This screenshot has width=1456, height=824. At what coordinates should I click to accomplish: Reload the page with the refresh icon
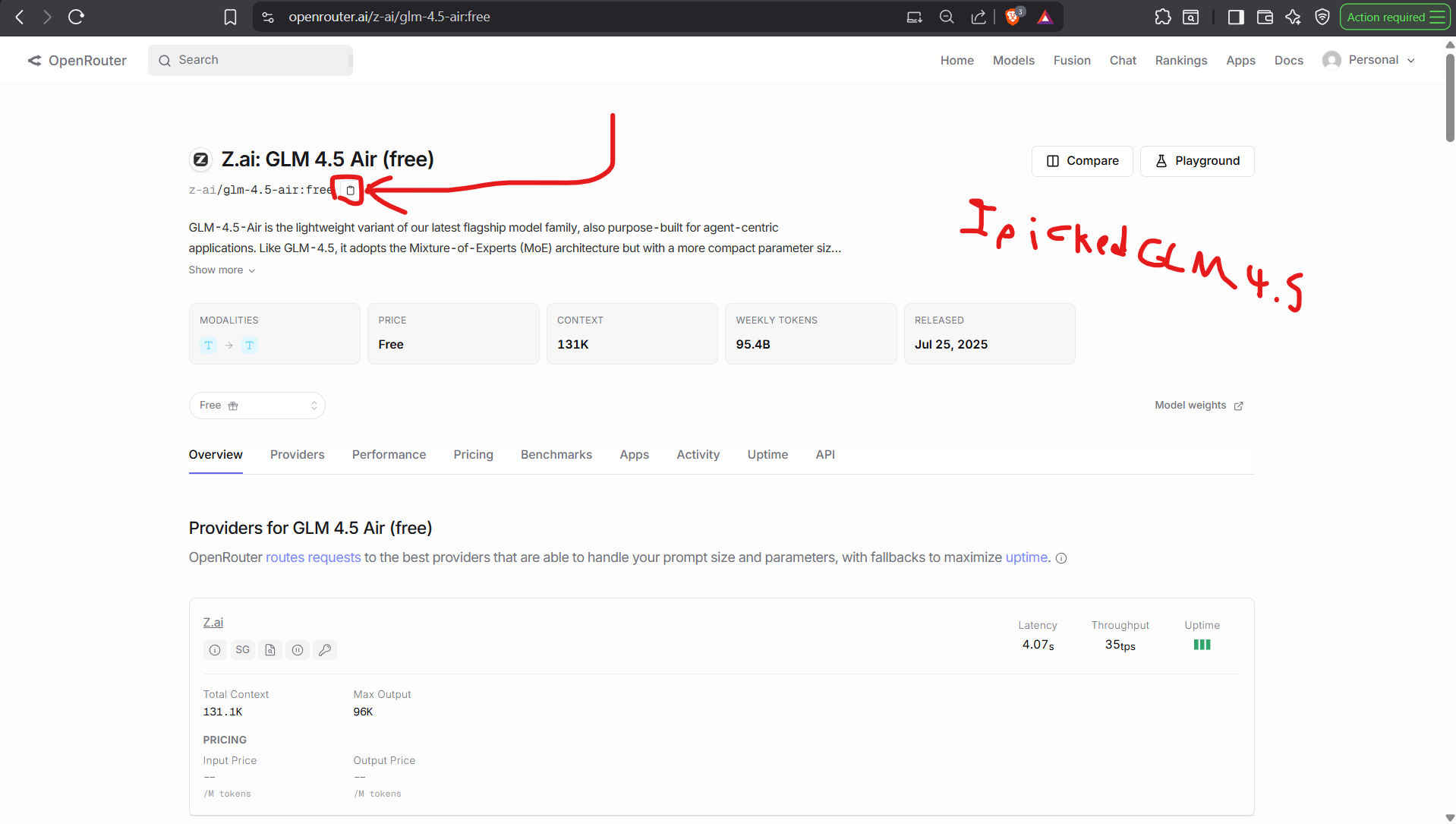tap(76, 17)
